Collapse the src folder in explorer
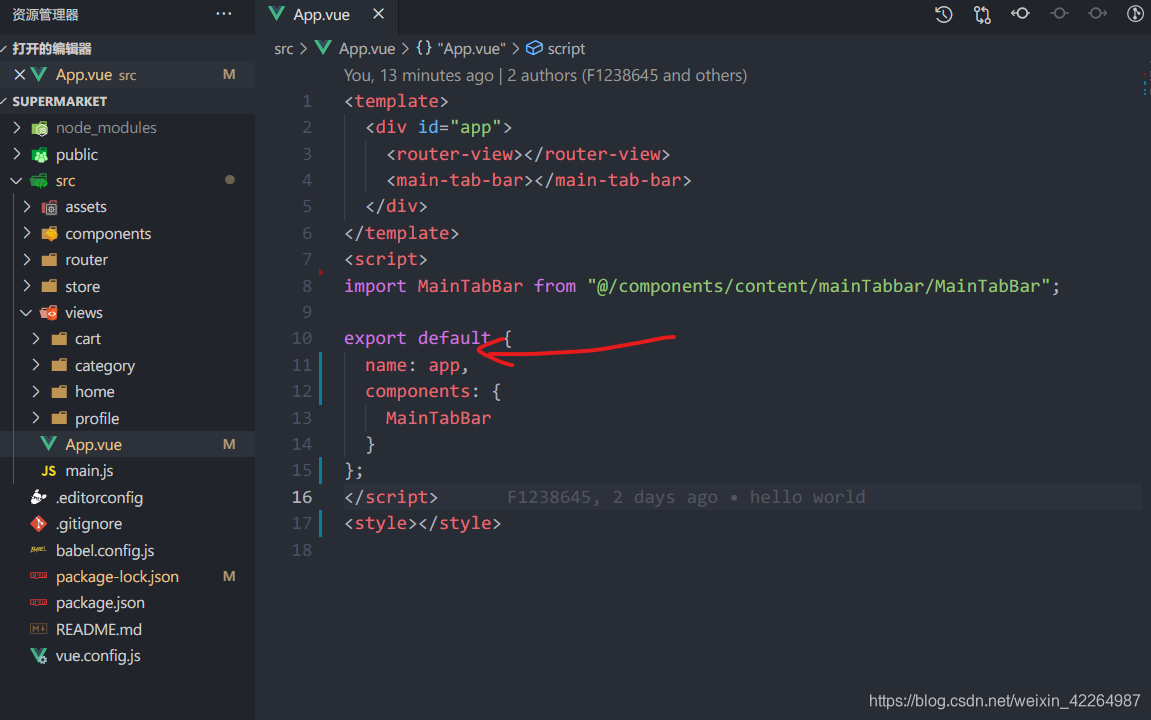This screenshot has width=1151, height=720. point(17,180)
